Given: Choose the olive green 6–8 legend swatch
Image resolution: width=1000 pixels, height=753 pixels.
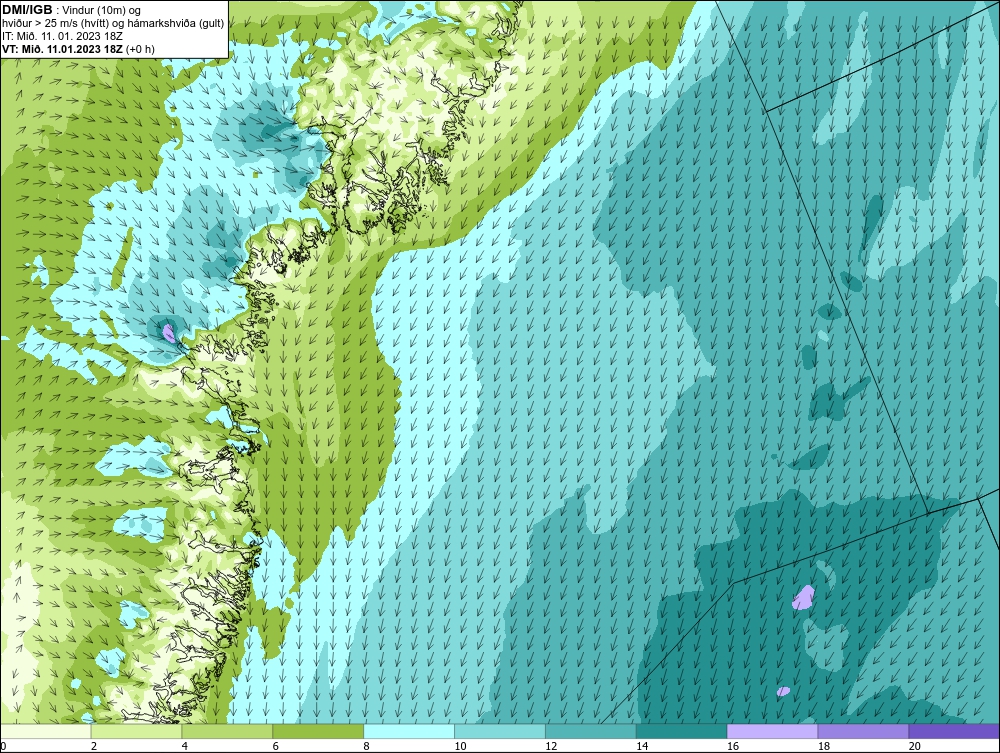Looking at the screenshot, I should pyautogui.click(x=318, y=731).
